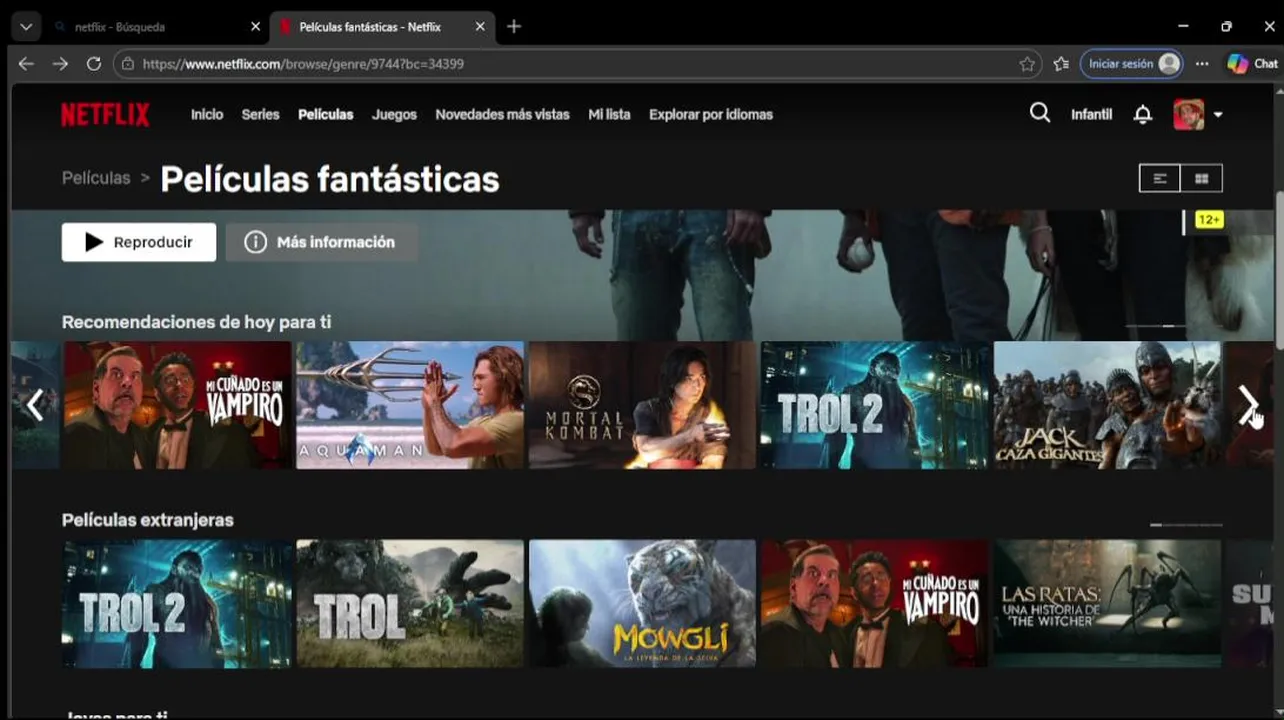
Task: Click the profile avatar picture
Action: [1189, 114]
